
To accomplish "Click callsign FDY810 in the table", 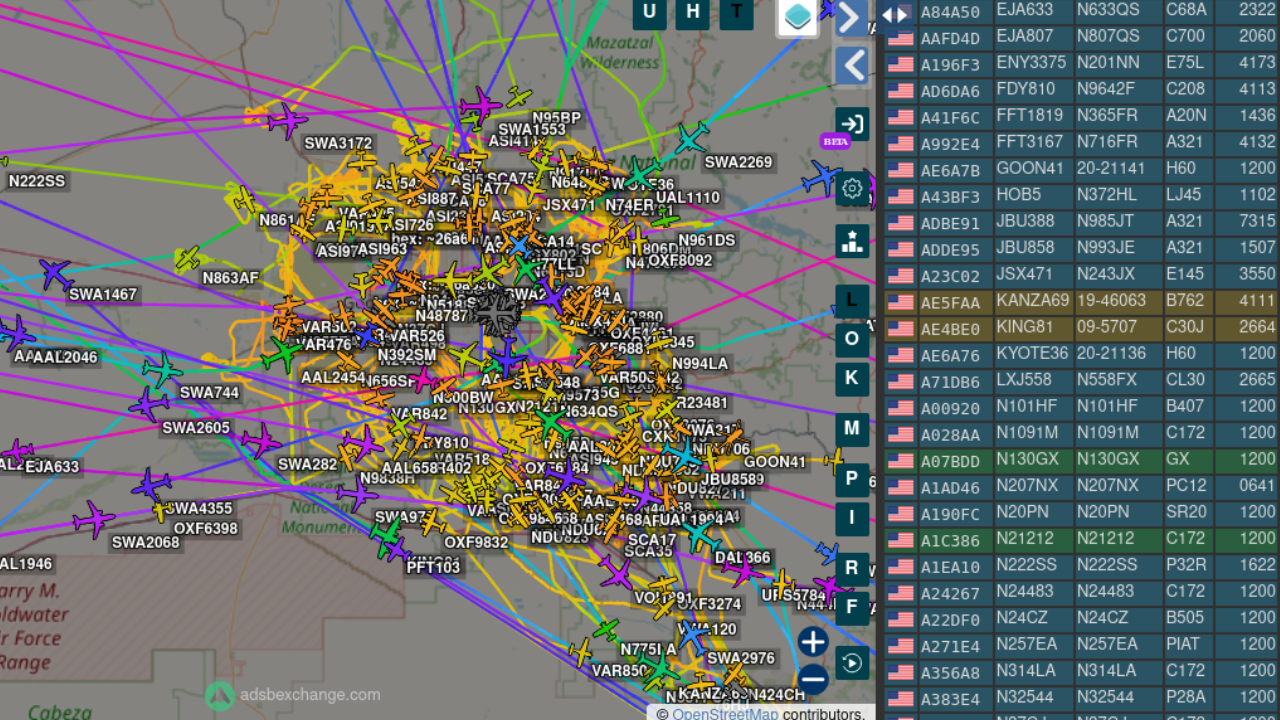I will [x=1025, y=89].
